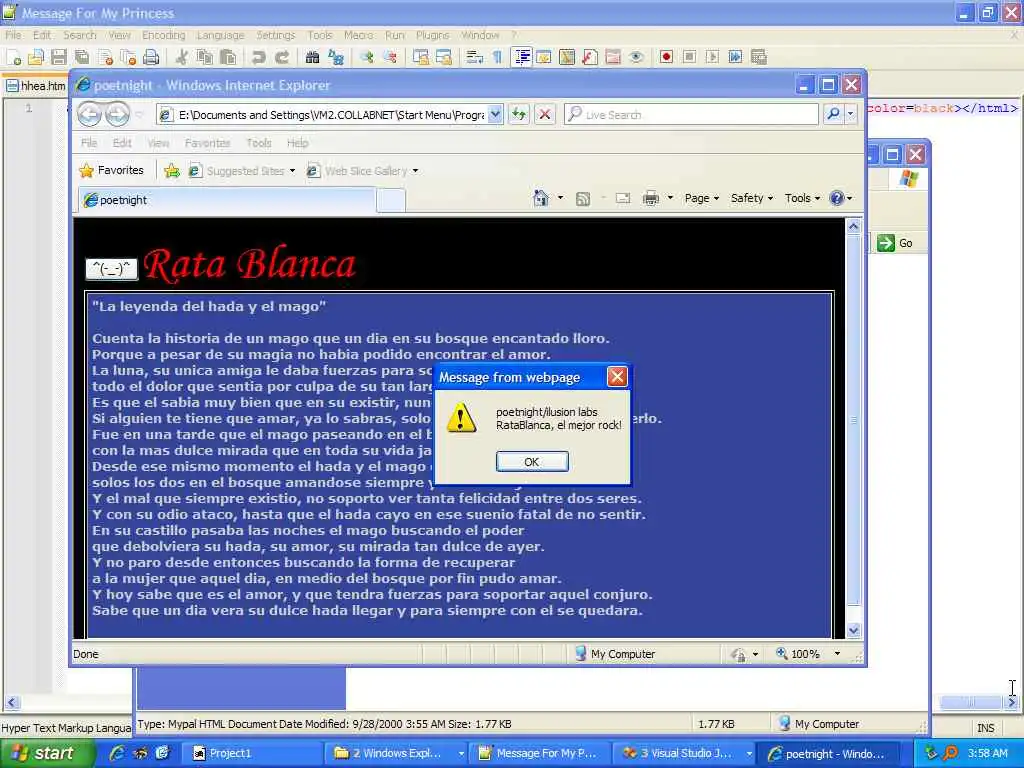Open the Encoding menu in Notepad++
The width and height of the screenshot is (1024, 768).
click(x=163, y=35)
